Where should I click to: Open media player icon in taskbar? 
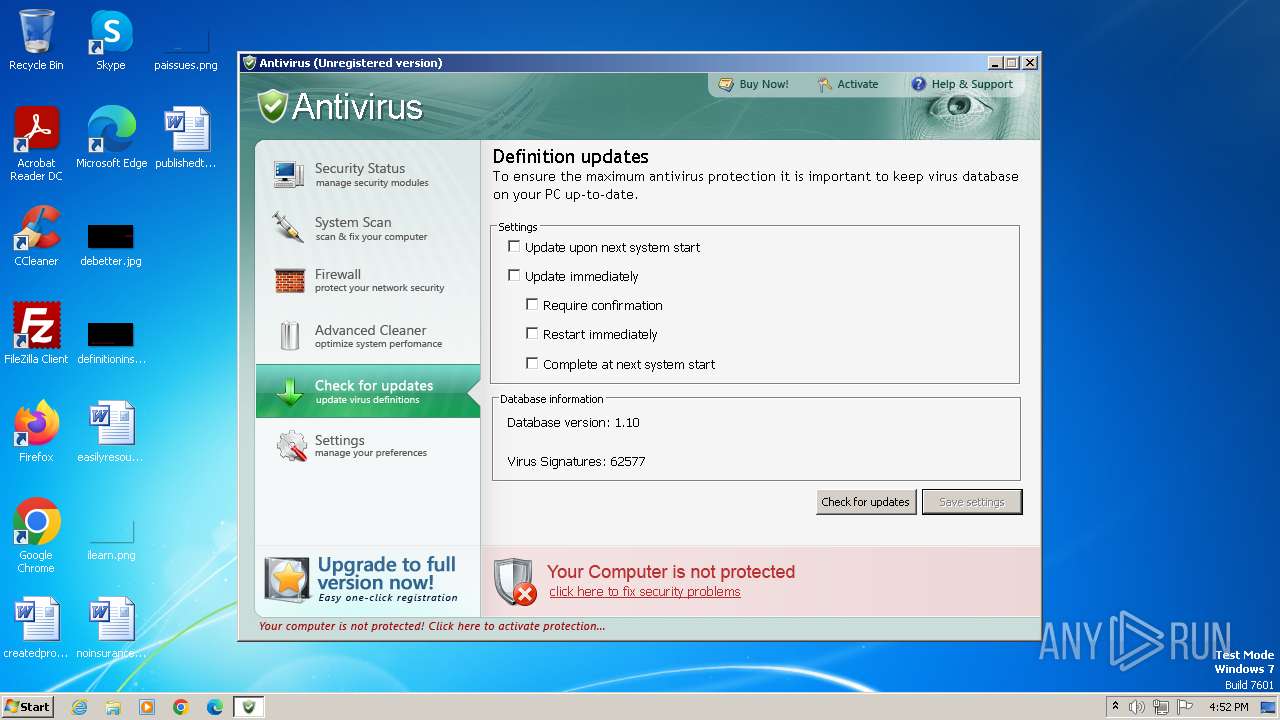pyautogui.click(x=147, y=707)
